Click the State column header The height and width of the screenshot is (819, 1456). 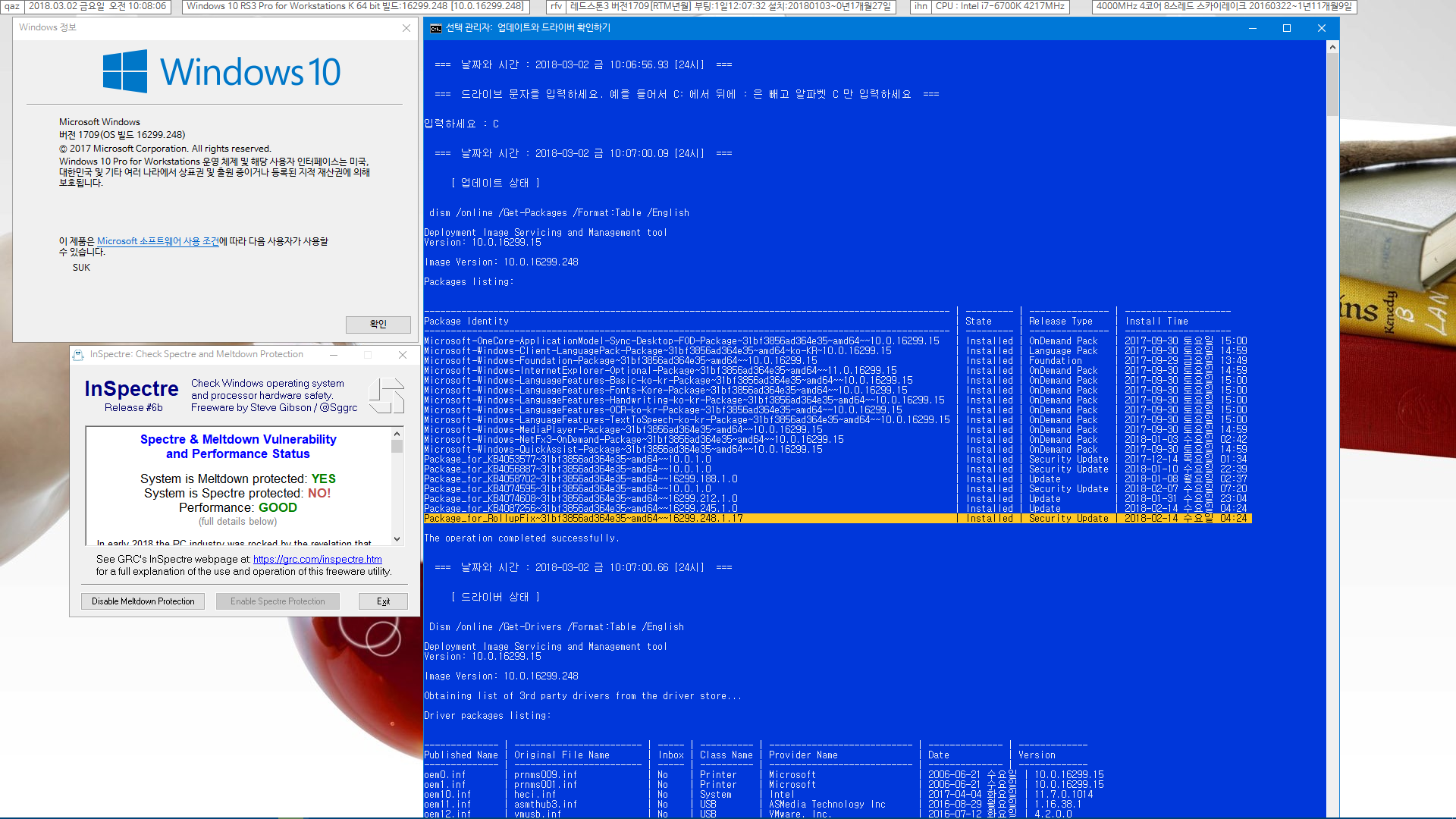tap(978, 322)
